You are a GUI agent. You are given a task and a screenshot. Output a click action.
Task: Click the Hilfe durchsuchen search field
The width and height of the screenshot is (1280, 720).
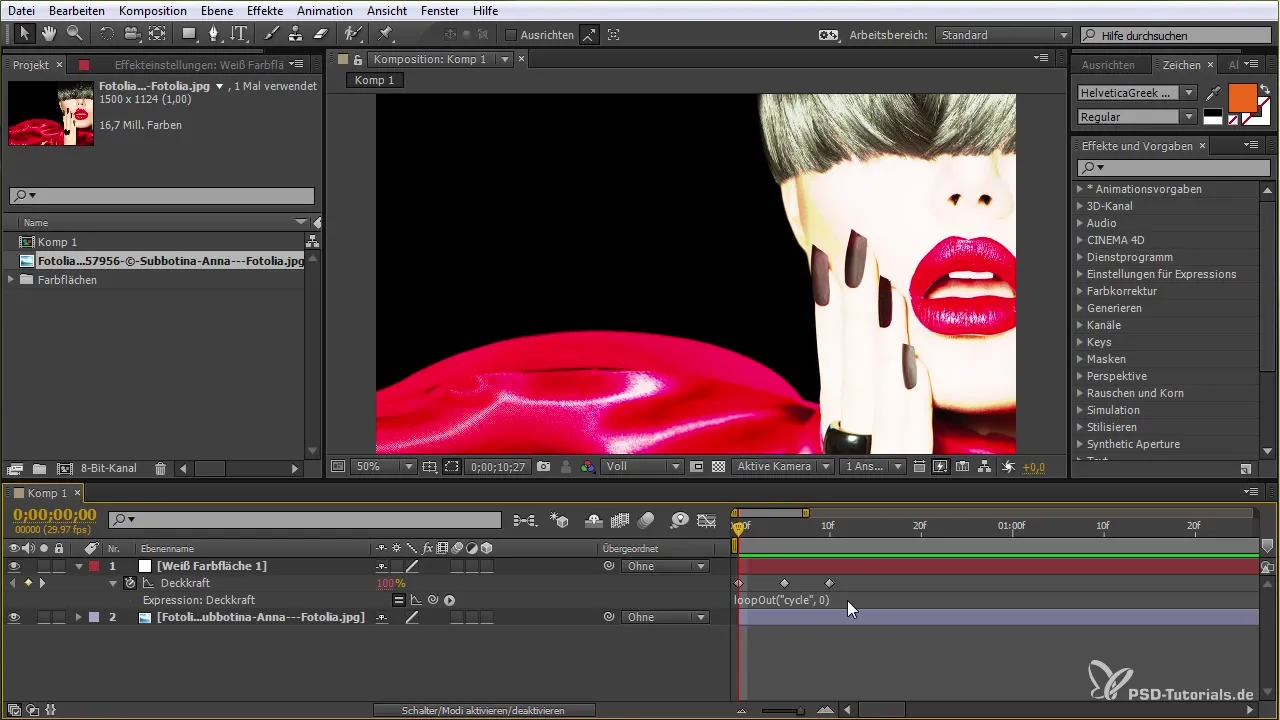[1174, 35]
